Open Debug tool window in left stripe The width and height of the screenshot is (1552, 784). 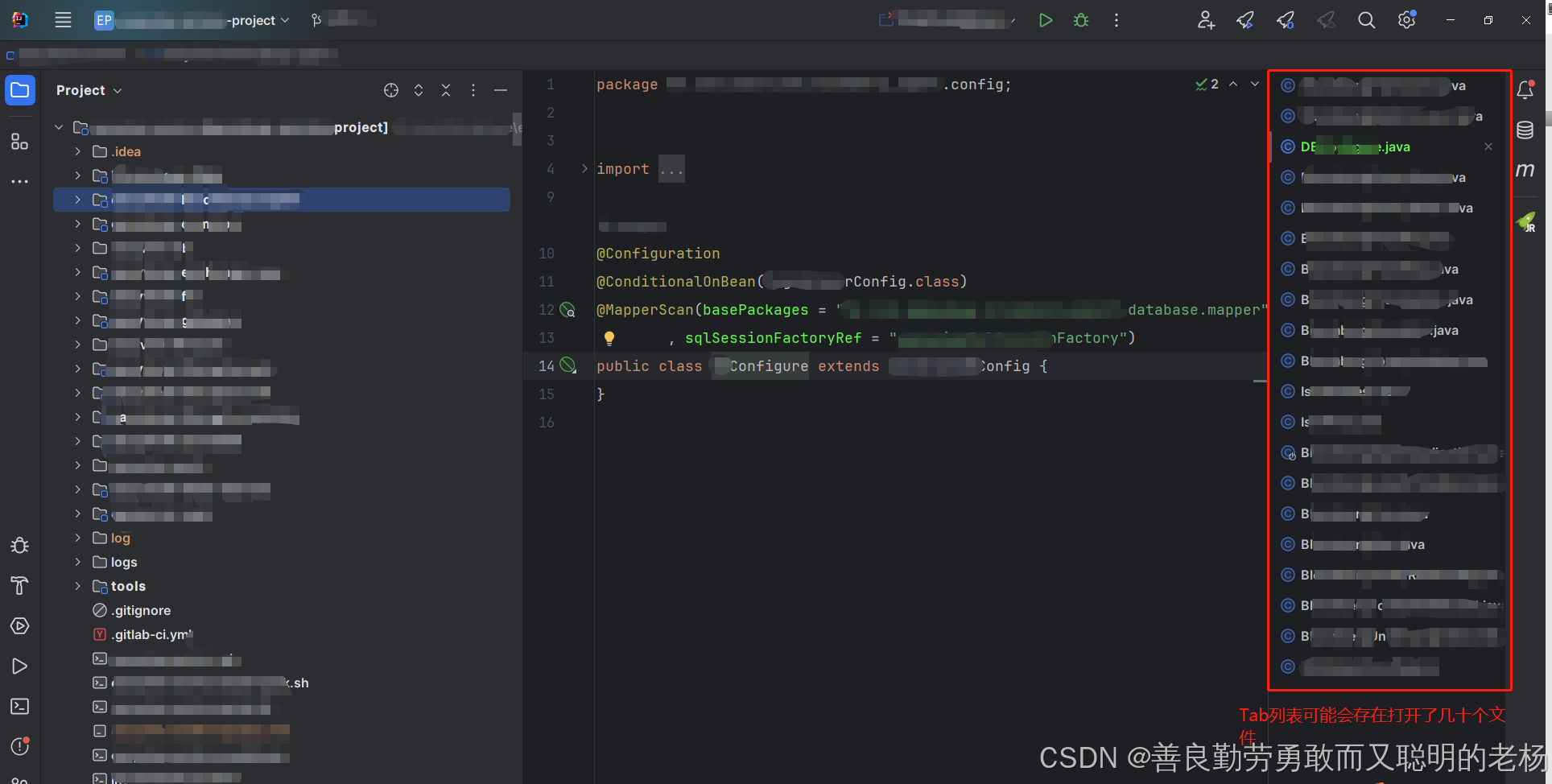pyautogui.click(x=20, y=546)
